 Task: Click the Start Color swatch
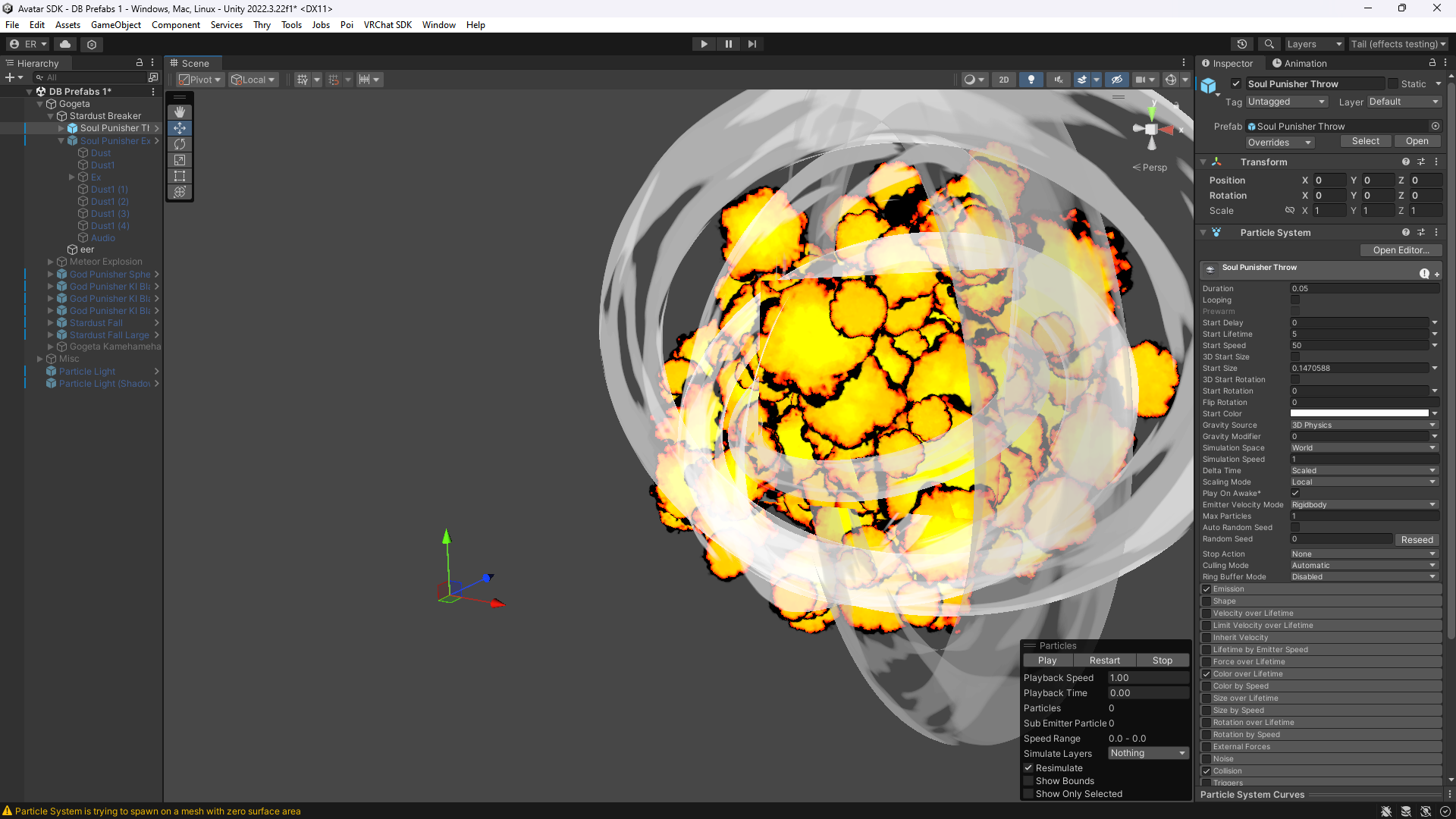point(1359,414)
